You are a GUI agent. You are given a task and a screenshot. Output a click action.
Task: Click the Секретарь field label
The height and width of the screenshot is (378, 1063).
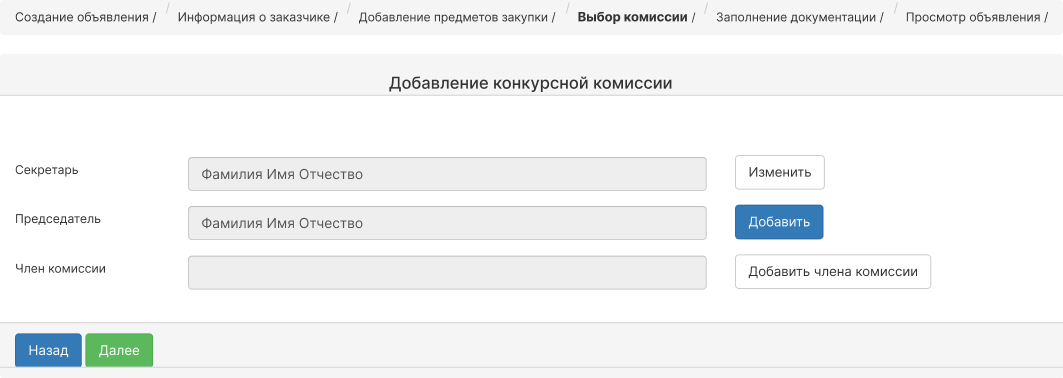(47, 170)
